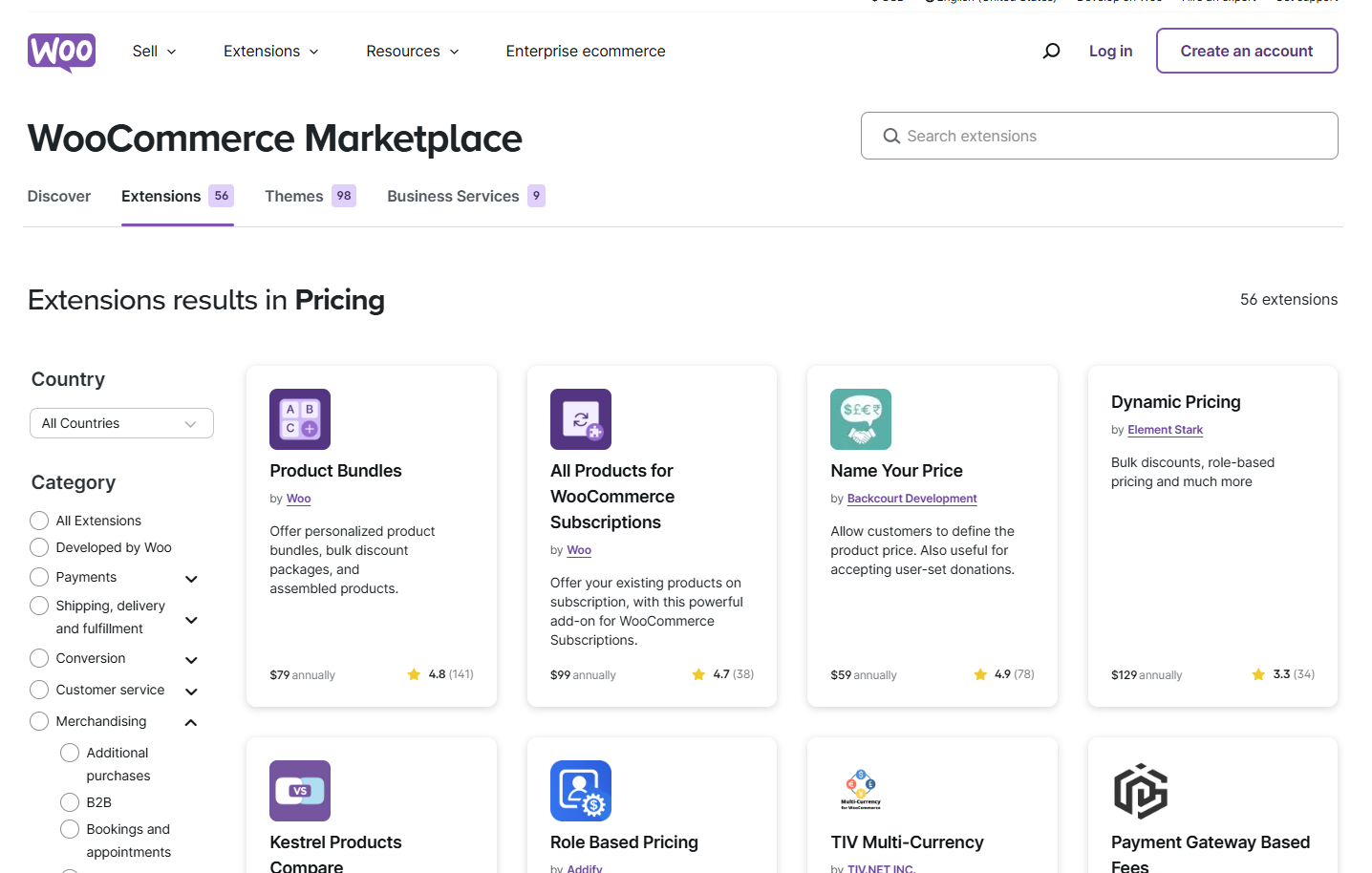The width and height of the screenshot is (1372, 873).
Task: Open the Woo vendor link under Product Bundles
Action: click(299, 499)
